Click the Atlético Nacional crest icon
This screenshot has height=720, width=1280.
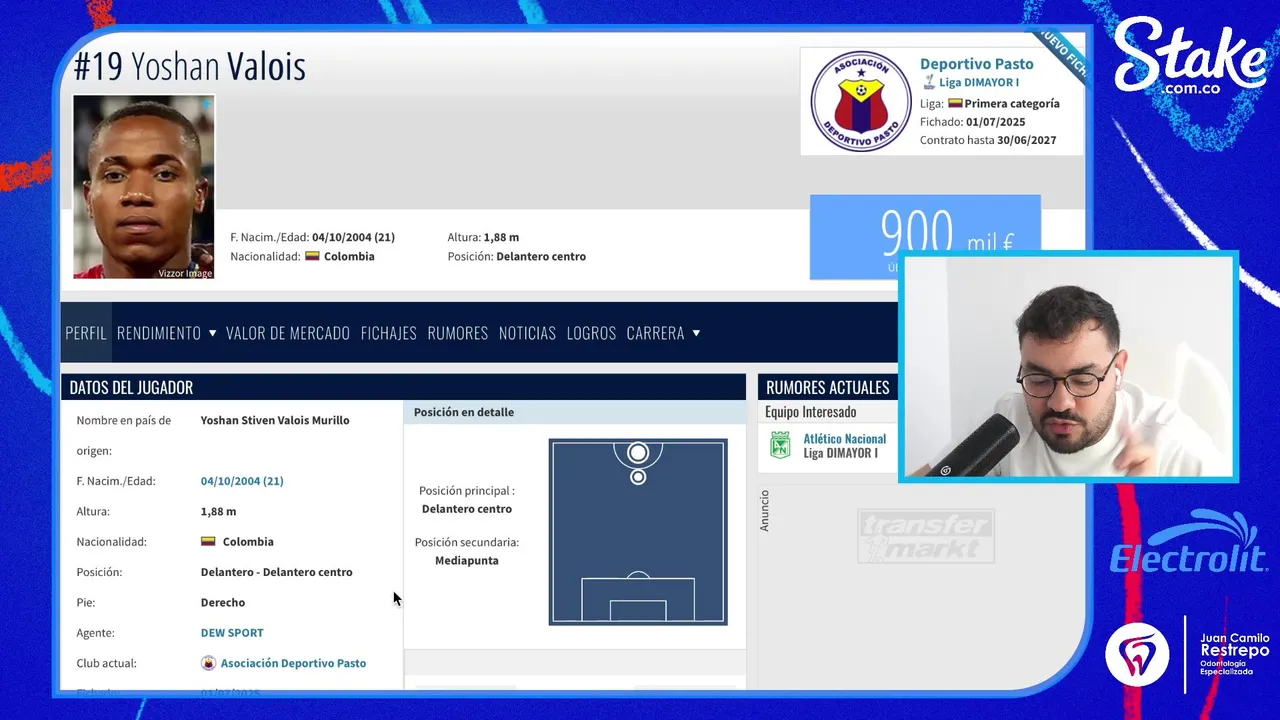780,445
